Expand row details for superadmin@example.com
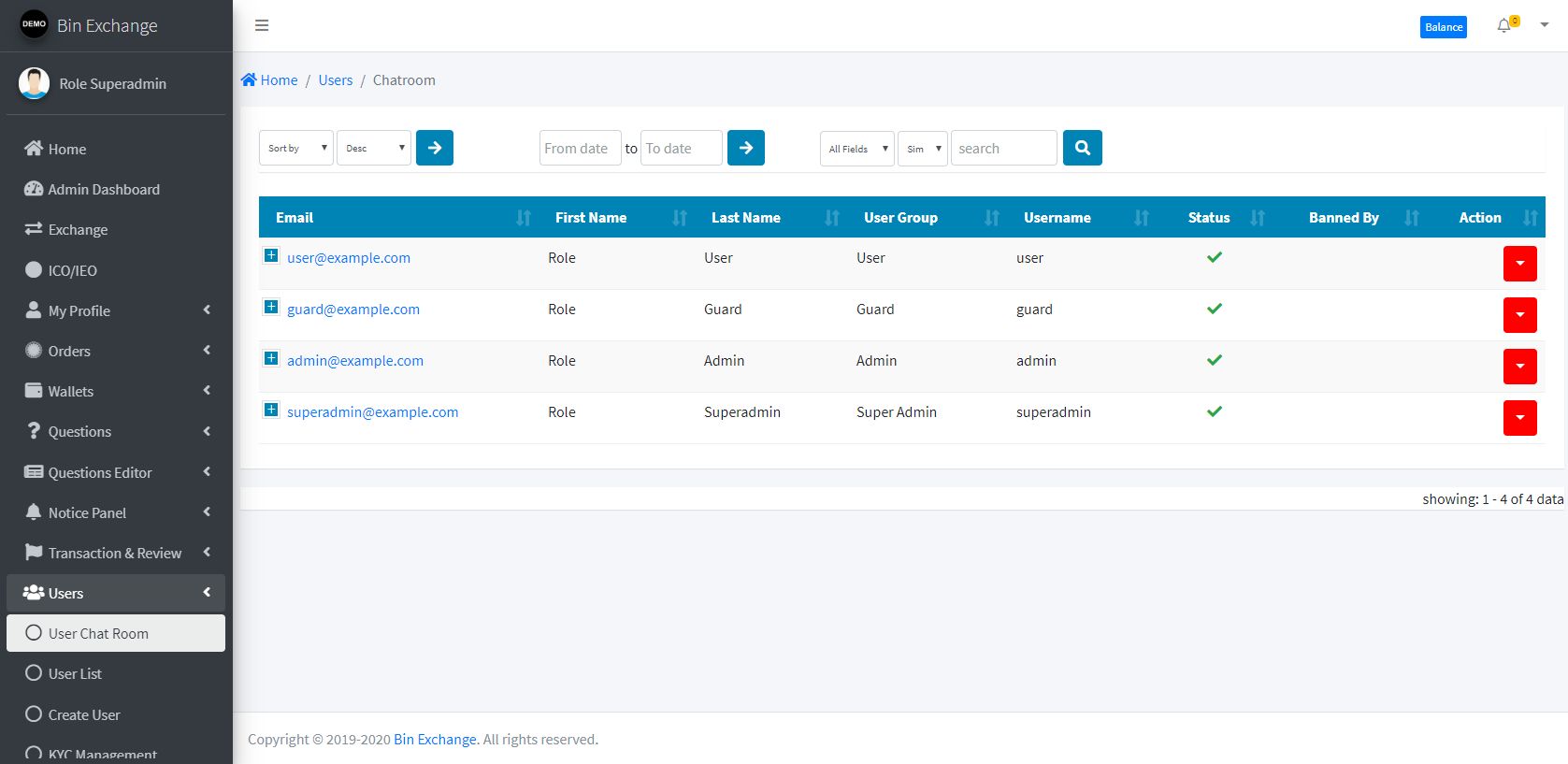The height and width of the screenshot is (764, 1568). [x=271, y=410]
